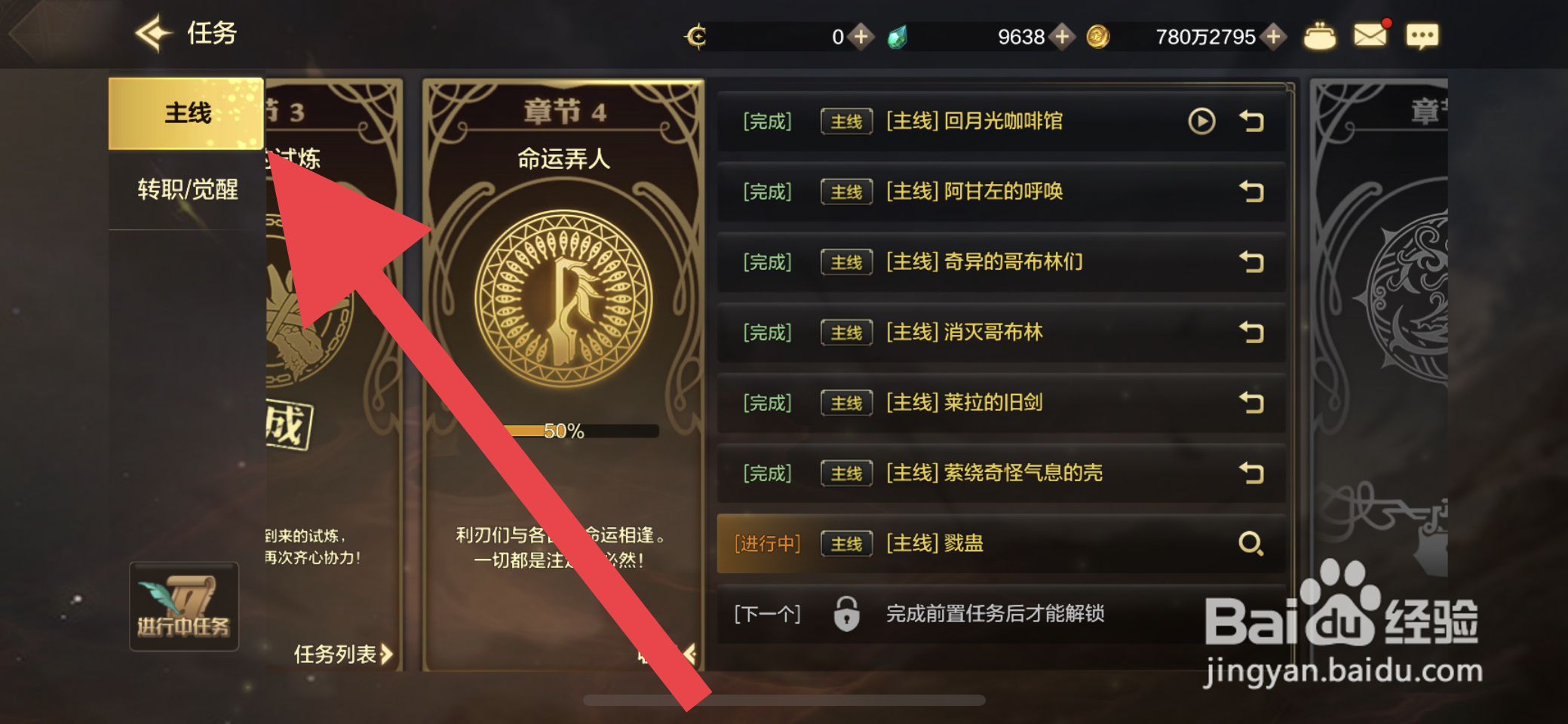The width and height of the screenshot is (1568, 724).
Task: Play the 回月光咖啡馆 quest cutscene
Action: 1201,121
